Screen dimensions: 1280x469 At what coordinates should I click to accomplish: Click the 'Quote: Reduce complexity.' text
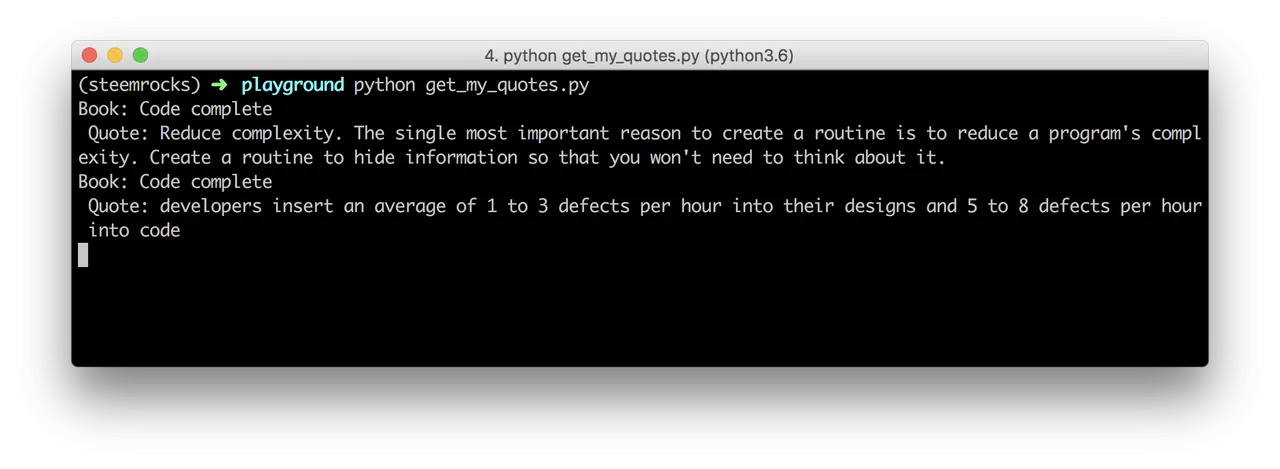(x=216, y=133)
